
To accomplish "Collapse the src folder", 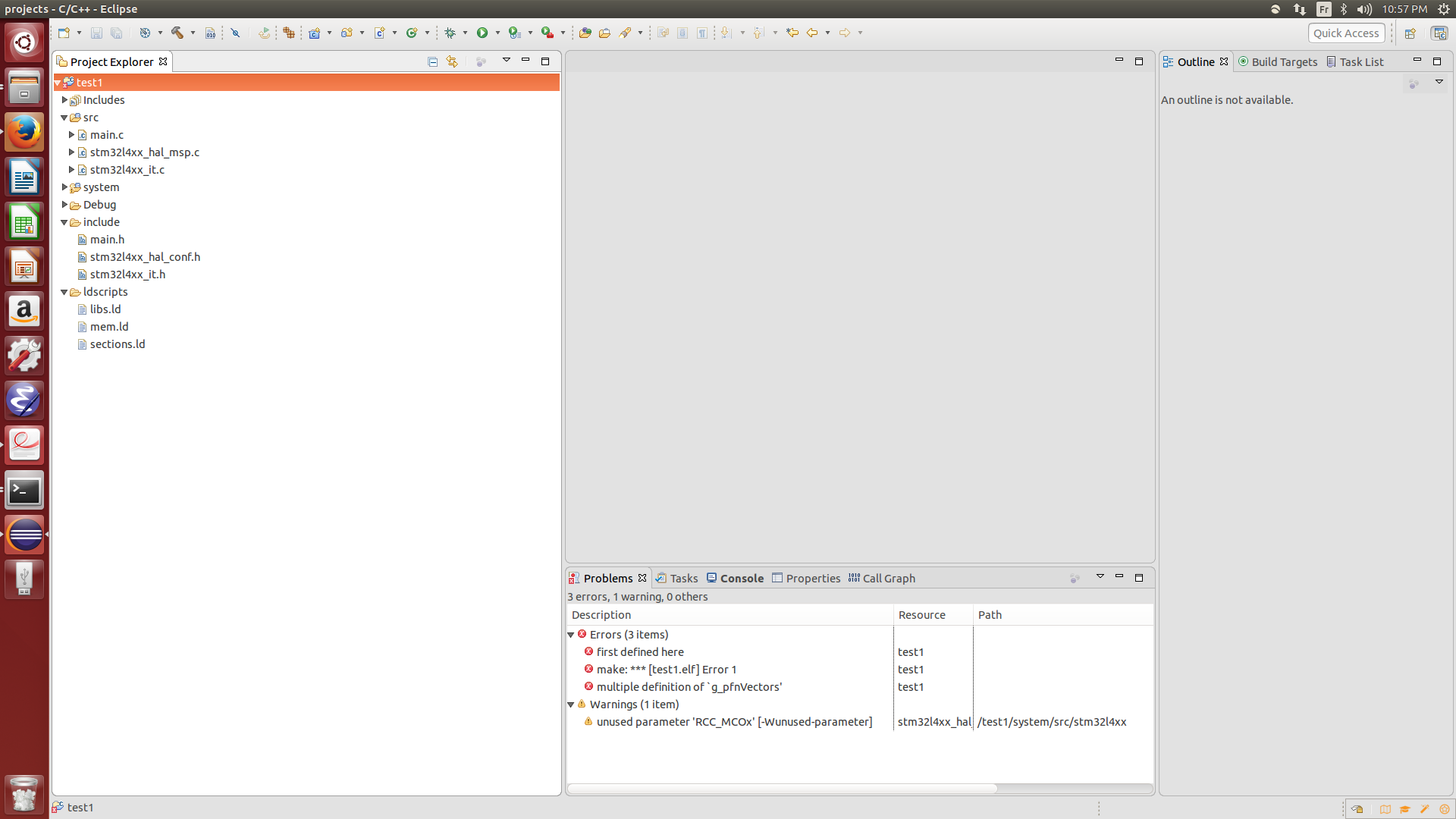I will coord(64,118).
